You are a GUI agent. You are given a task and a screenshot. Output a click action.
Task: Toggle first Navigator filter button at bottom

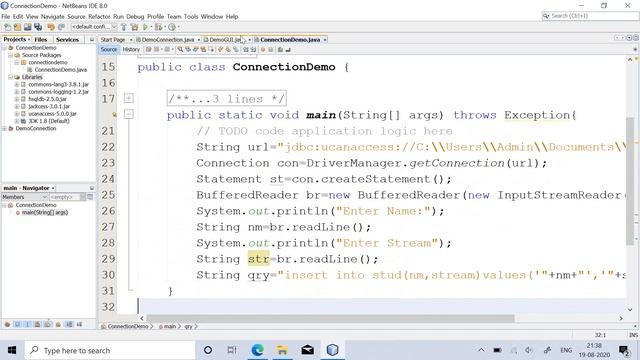pyautogui.click(x=7, y=324)
